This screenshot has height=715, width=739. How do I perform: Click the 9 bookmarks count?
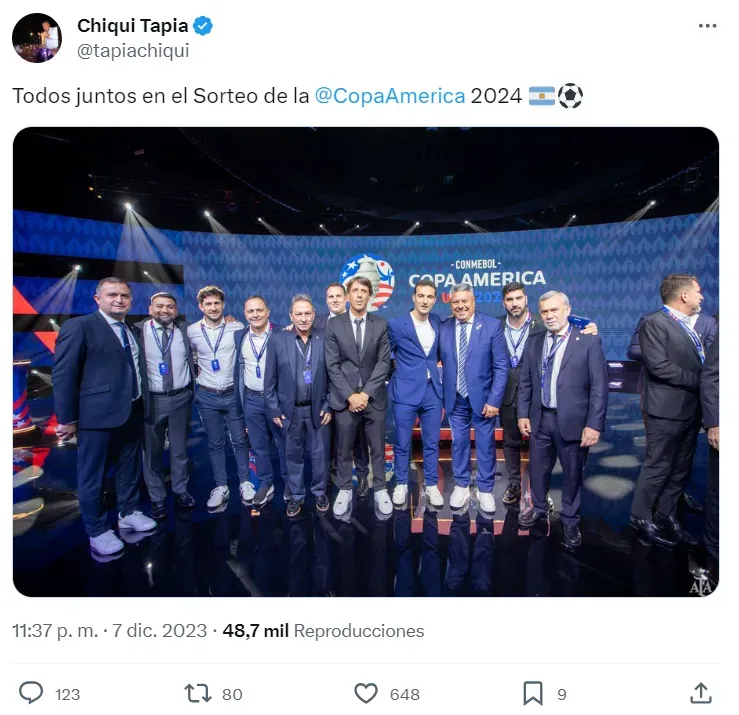[562, 694]
